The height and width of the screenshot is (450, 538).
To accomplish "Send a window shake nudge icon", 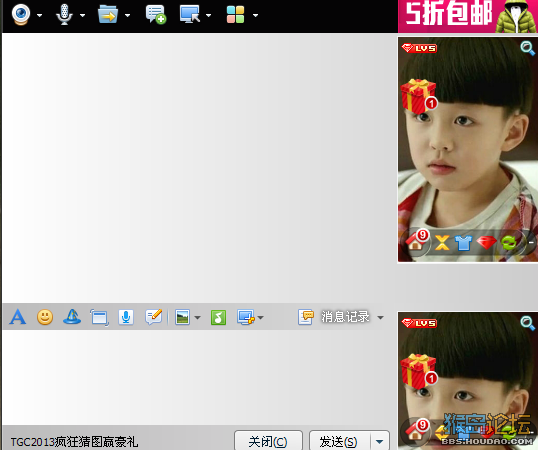I will pos(100,317).
